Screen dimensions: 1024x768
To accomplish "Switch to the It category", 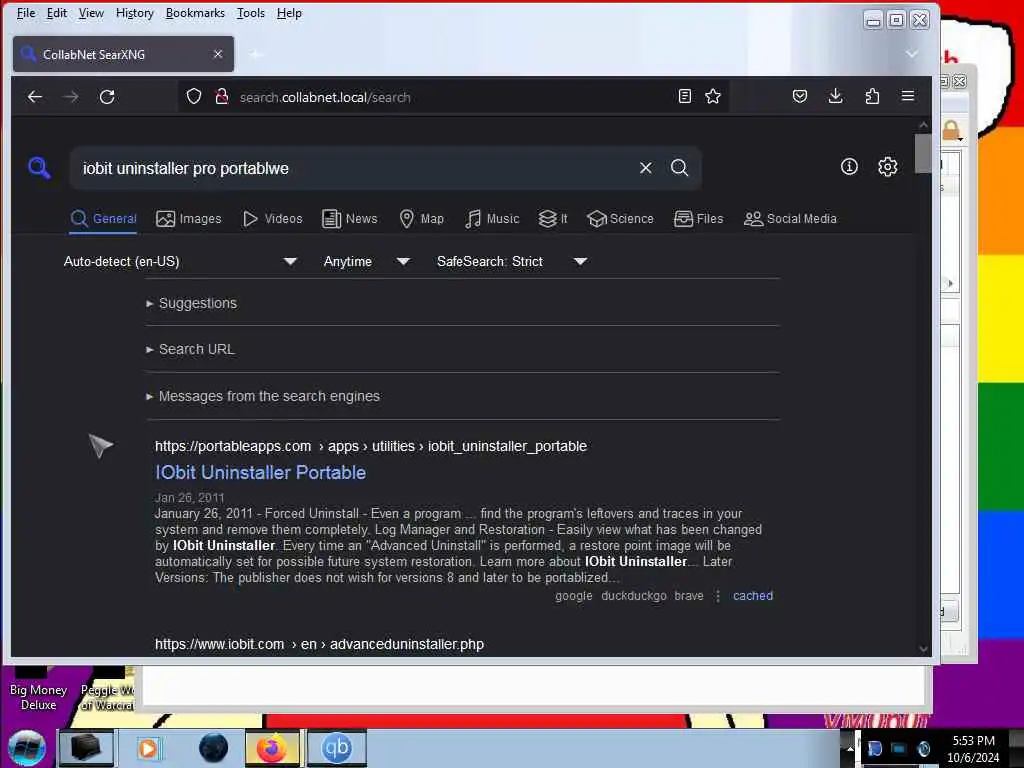I will point(552,219).
